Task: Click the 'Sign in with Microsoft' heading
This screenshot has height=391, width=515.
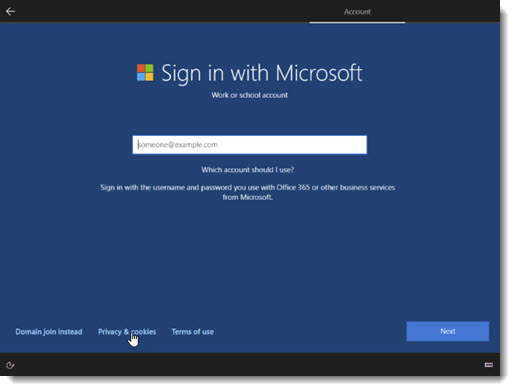Action: click(262, 73)
